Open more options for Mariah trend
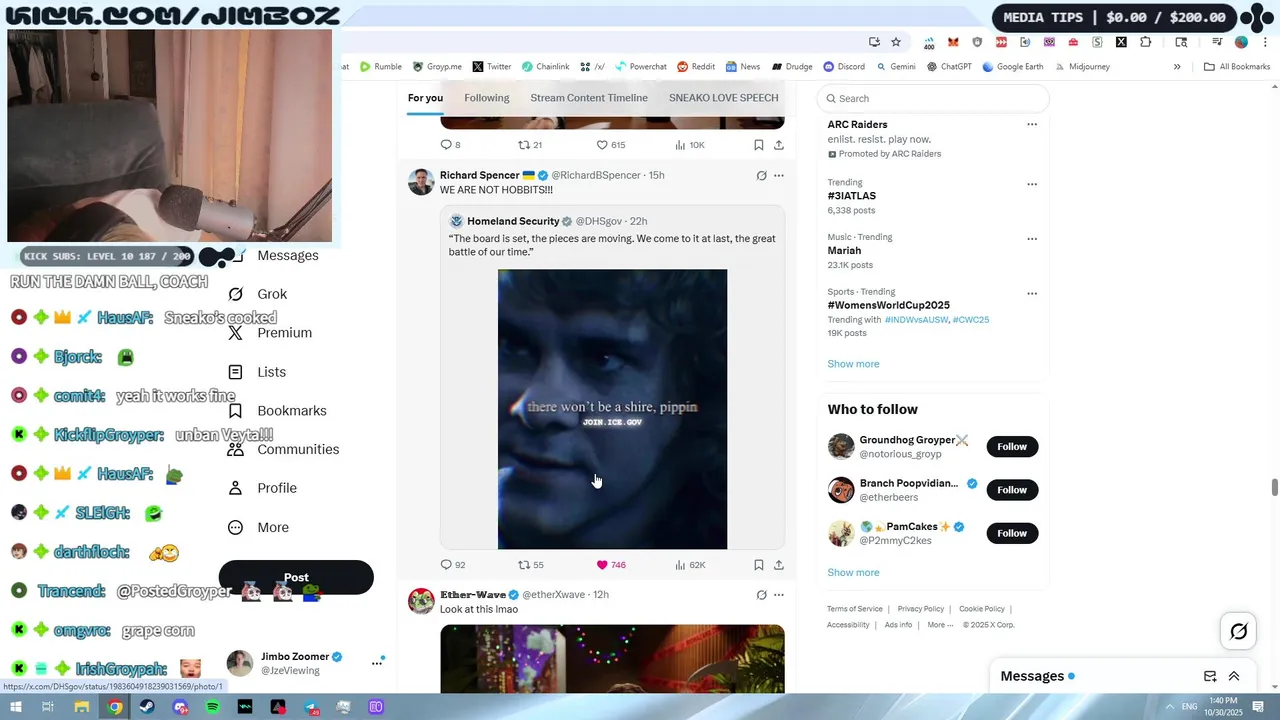1280x720 pixels. click(x=1032, y=239)
